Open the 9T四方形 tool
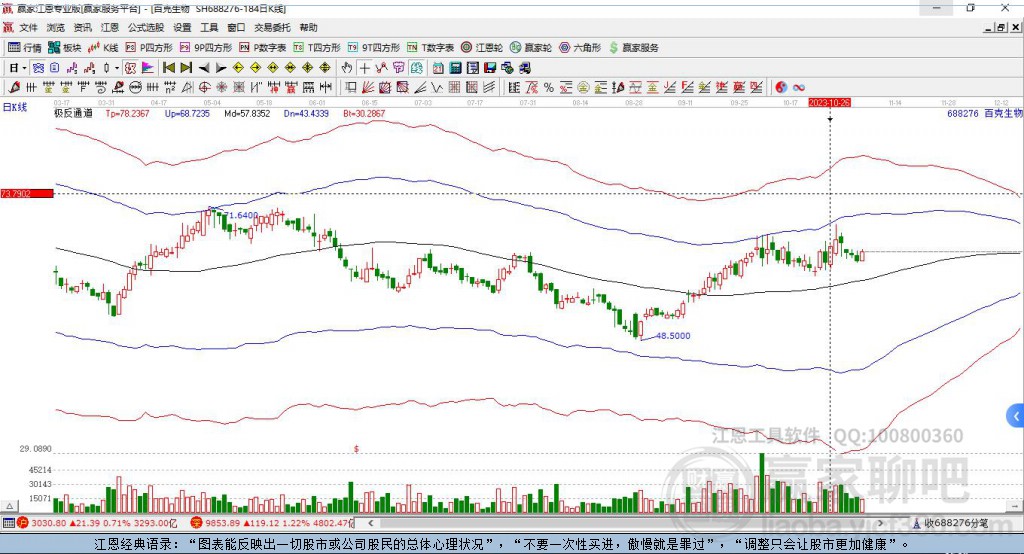The height and width of the screenshot is (554, 1024). [374, 48]
